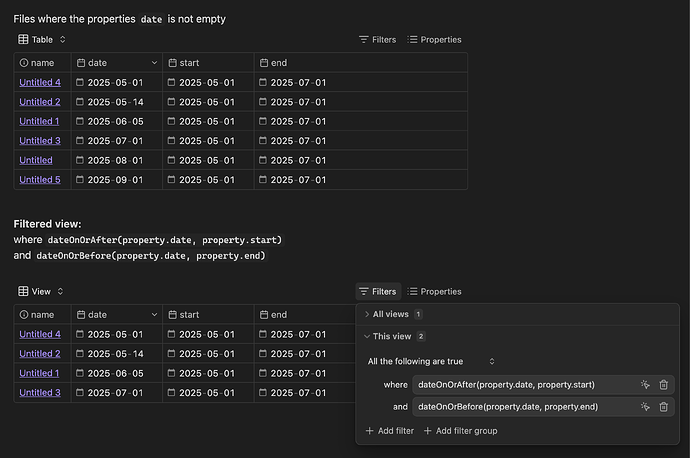Viewport: 690px width, 458px height.
Task: Select end cell 2025-07-01 in top Untitled 5 row
Action: [x=361, y=180]
